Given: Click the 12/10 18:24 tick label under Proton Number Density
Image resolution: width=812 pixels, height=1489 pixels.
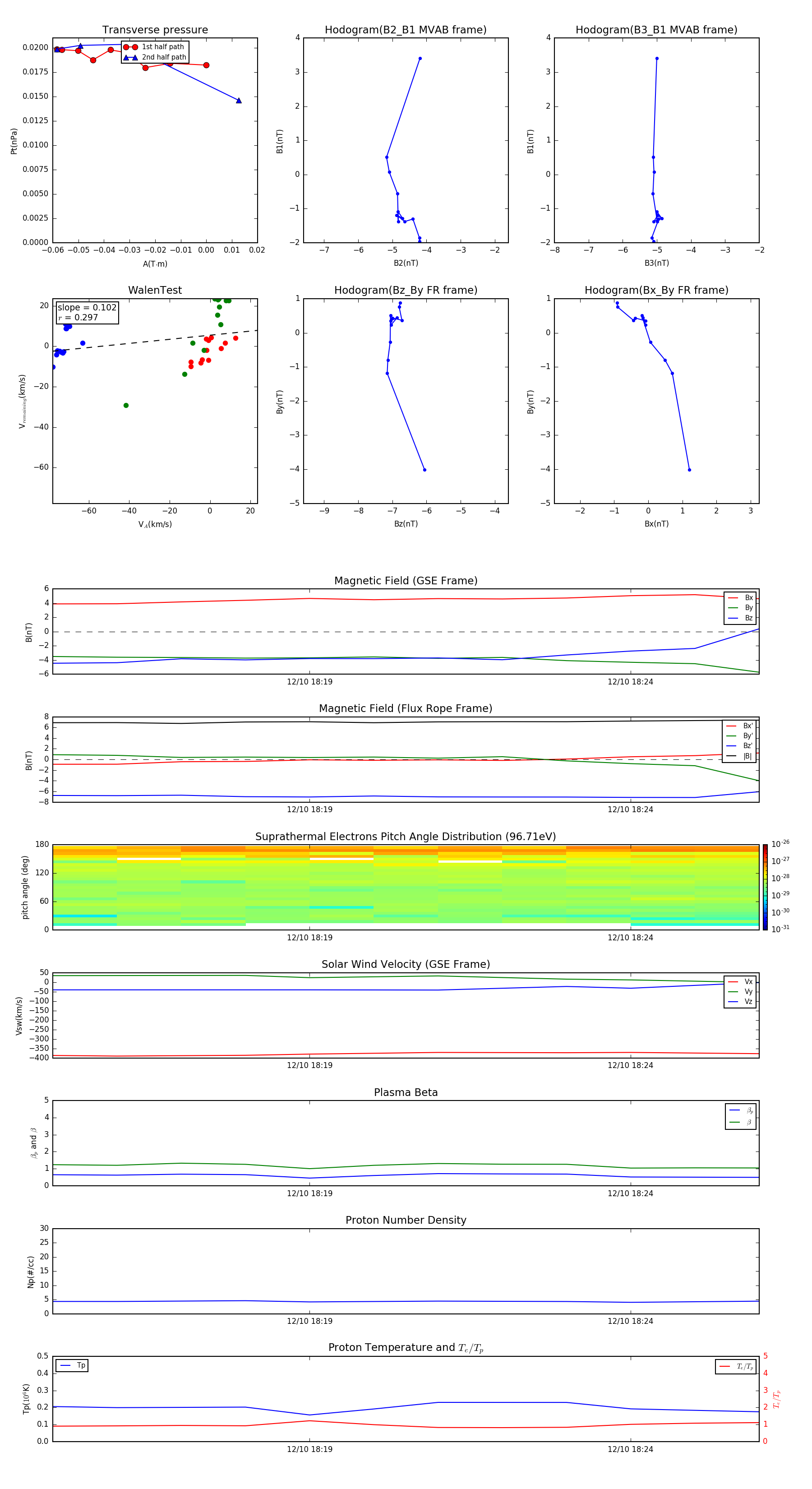Looking at the screenshot, I should tap(630, 1321).
